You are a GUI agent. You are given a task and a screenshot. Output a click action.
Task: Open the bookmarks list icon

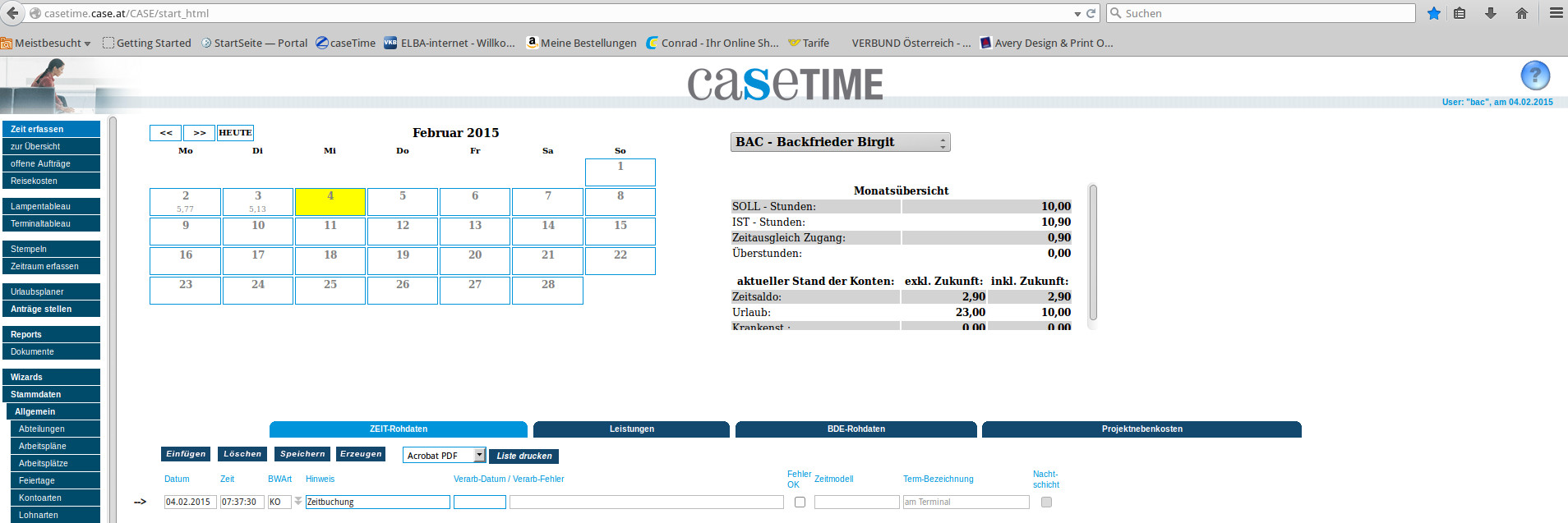(1460, 13)
